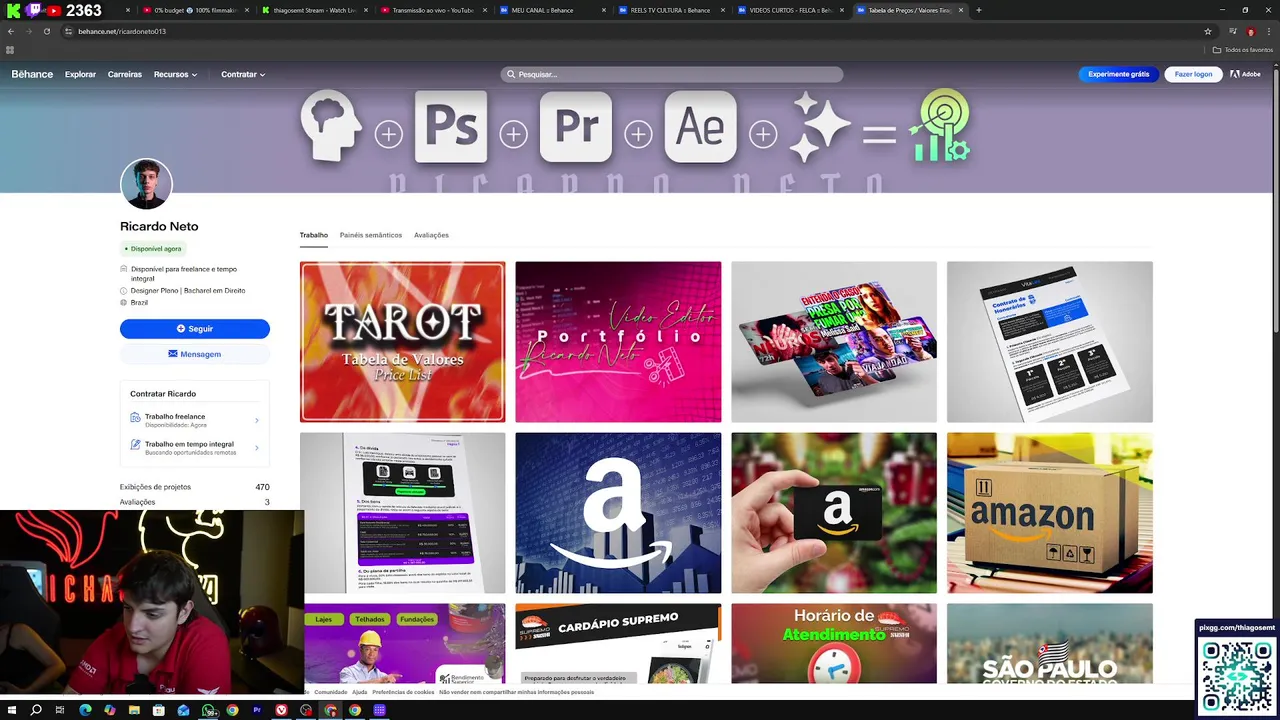Click the red browser profile icon

[1250, 31]
